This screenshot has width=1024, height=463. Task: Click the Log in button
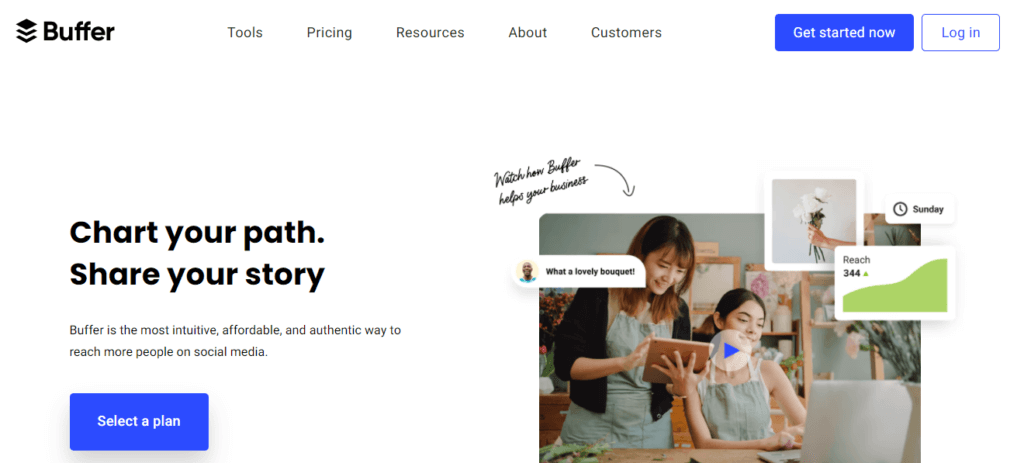click(960, 33)
